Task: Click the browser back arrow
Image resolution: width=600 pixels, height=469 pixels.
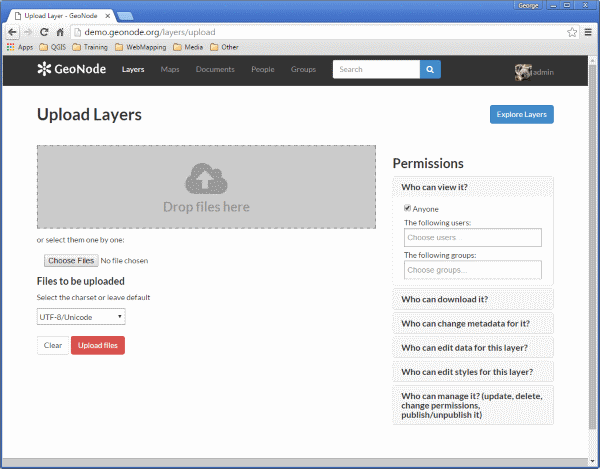Action: coord(12,32)
